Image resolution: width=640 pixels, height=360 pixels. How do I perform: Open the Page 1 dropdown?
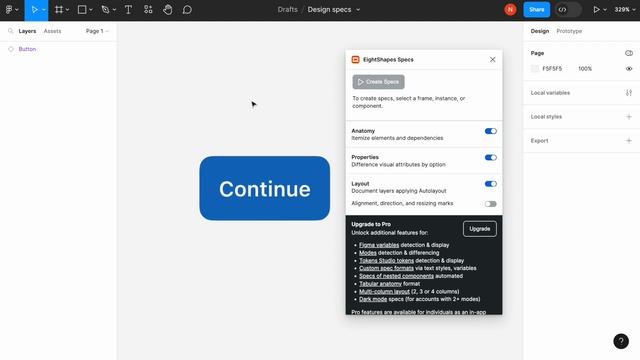coord(97,31)
